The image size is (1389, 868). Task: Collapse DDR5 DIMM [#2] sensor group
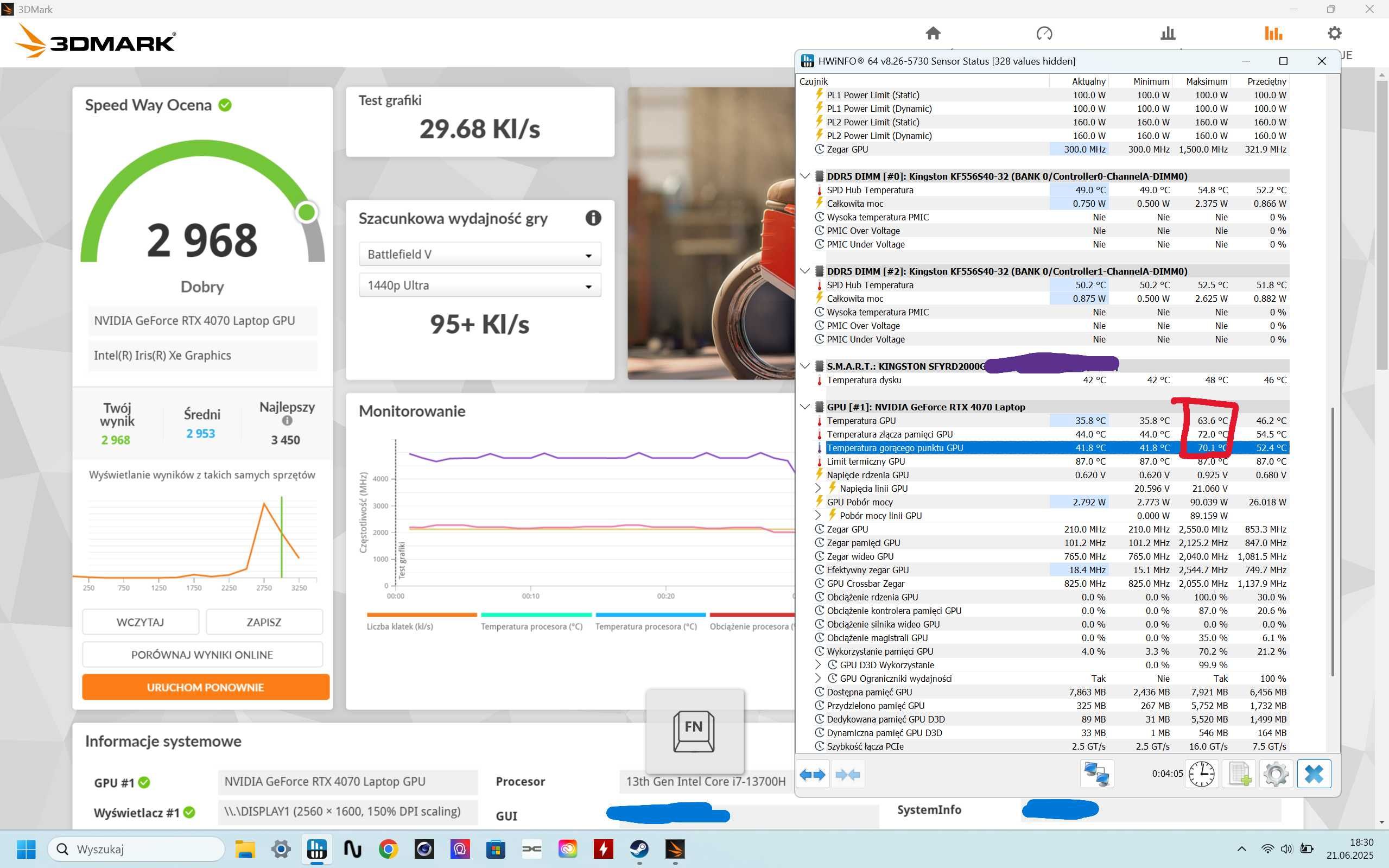point(805,271)
